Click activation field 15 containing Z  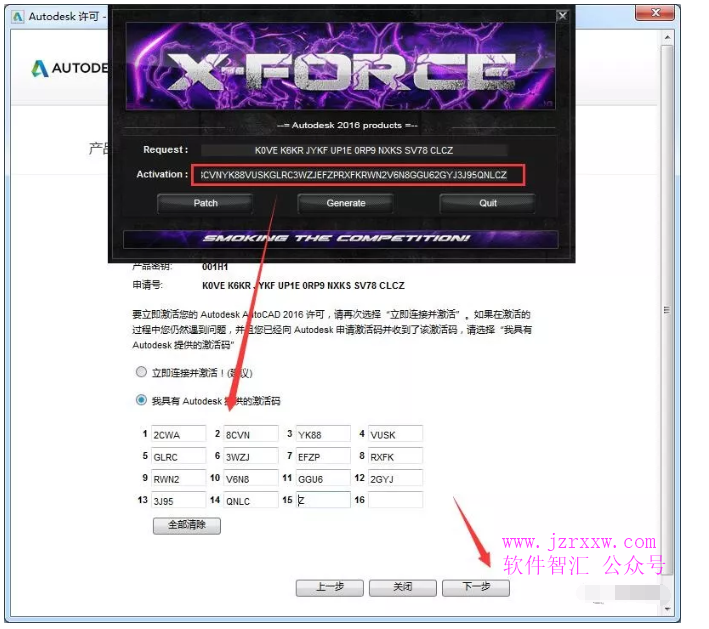click(x=323, y=500)
